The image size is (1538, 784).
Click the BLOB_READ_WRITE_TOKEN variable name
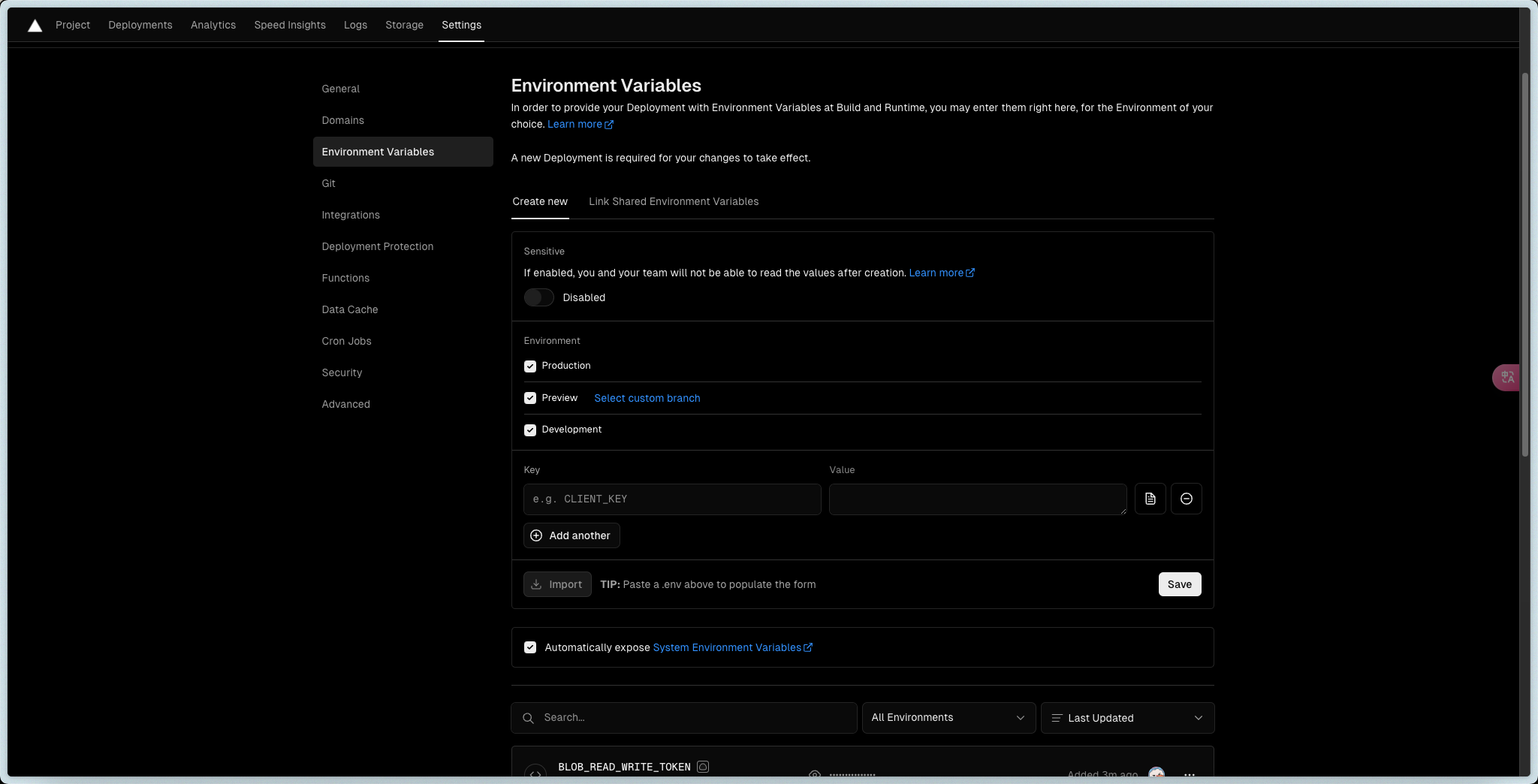(624, 767)
